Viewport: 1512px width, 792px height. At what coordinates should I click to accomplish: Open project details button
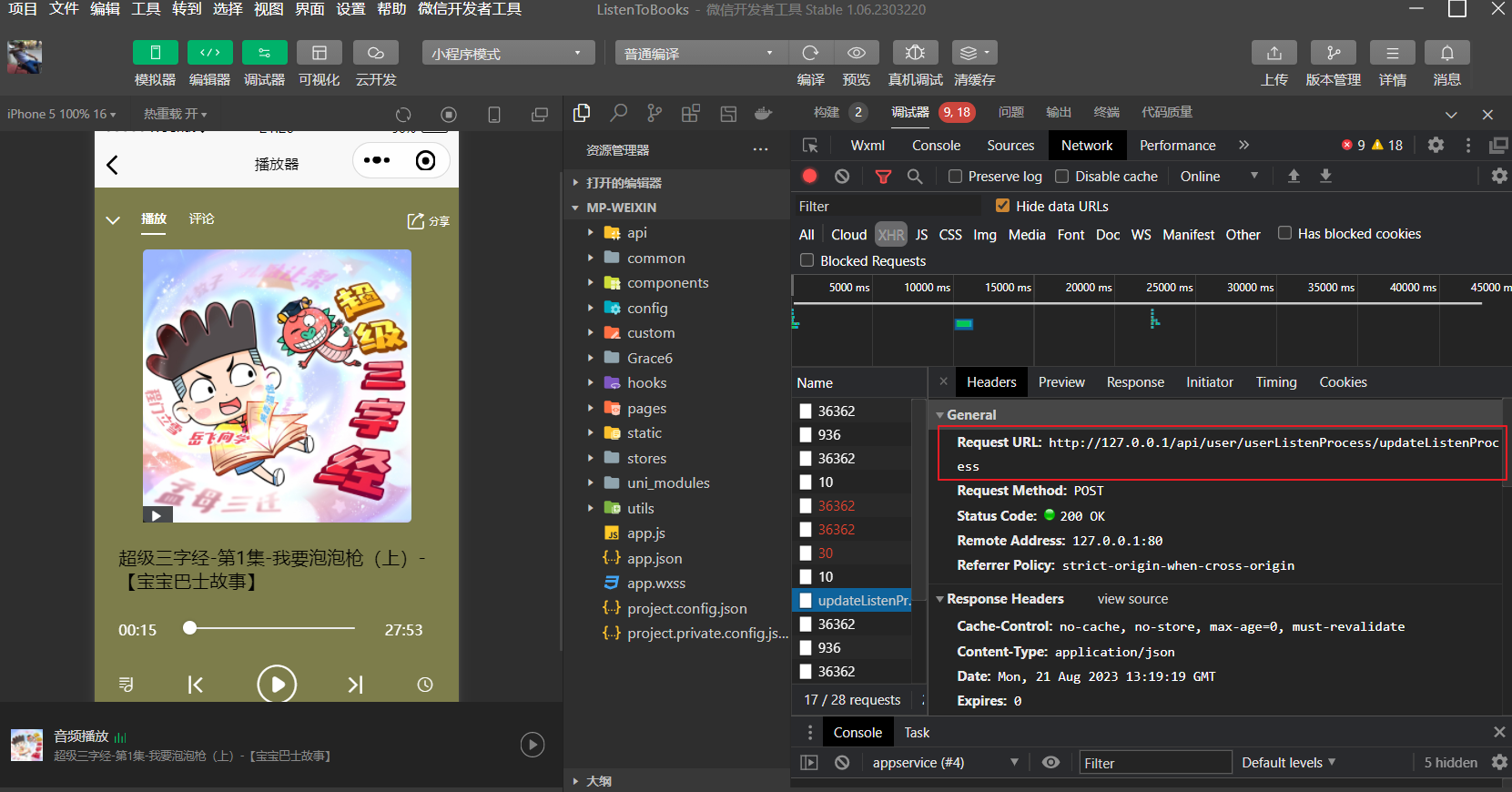(1392, 53)
